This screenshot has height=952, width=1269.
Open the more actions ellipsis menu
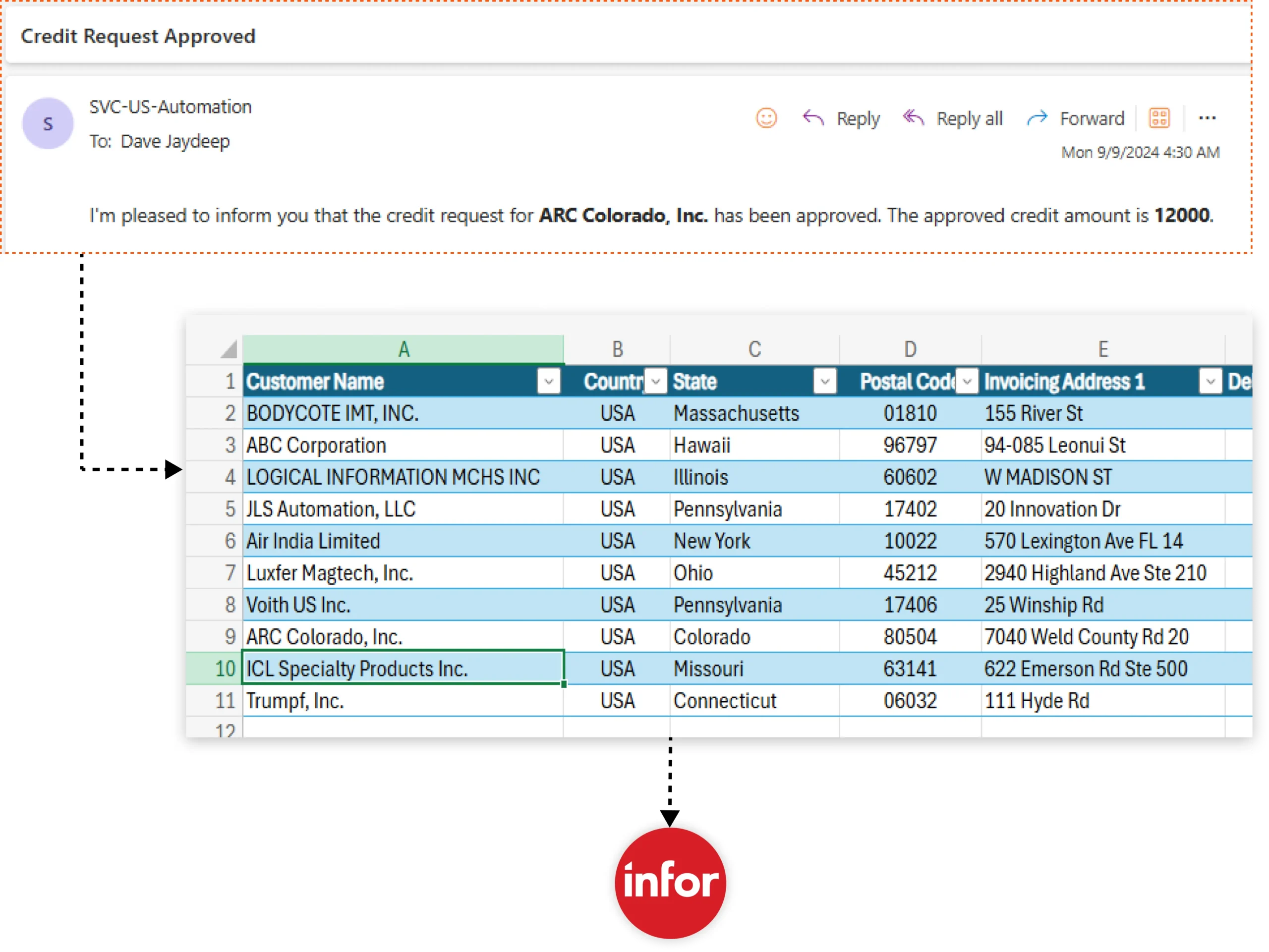pos(1208,118)
